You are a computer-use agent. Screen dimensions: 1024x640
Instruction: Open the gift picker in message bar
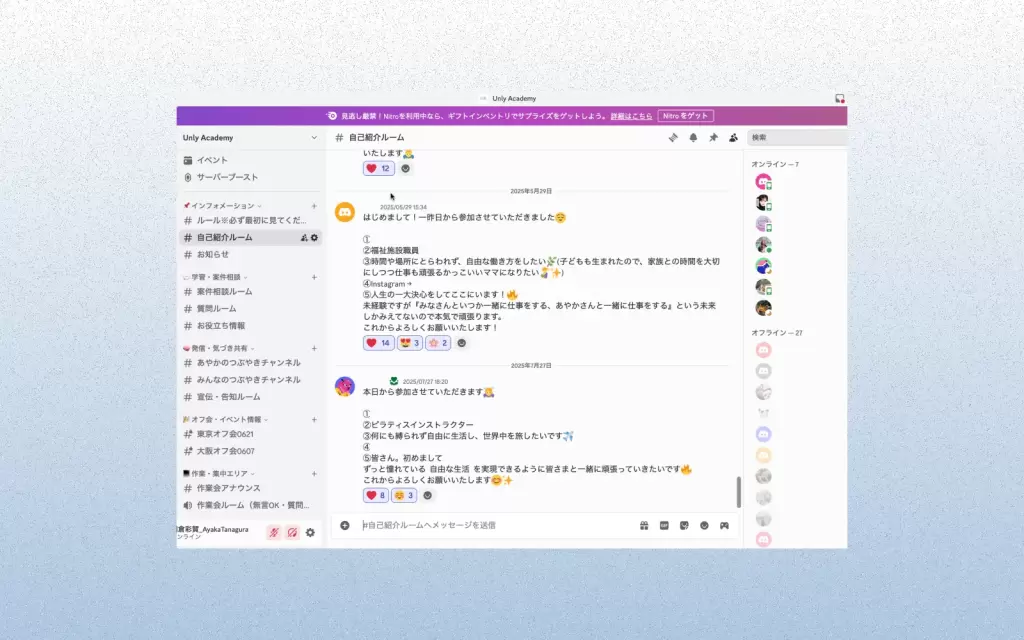click(x=644, y=525)
